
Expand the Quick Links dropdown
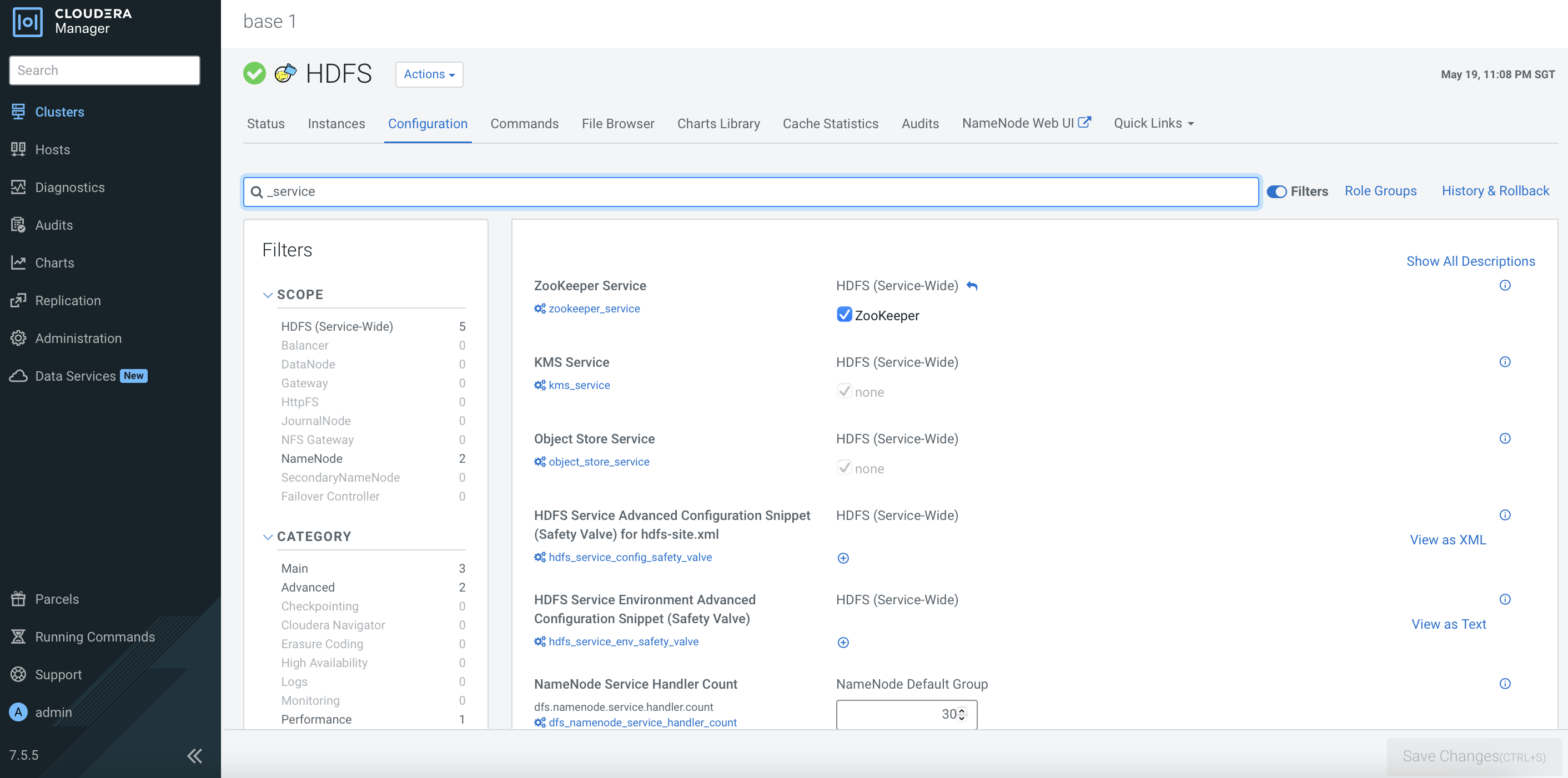[1153, 124]
